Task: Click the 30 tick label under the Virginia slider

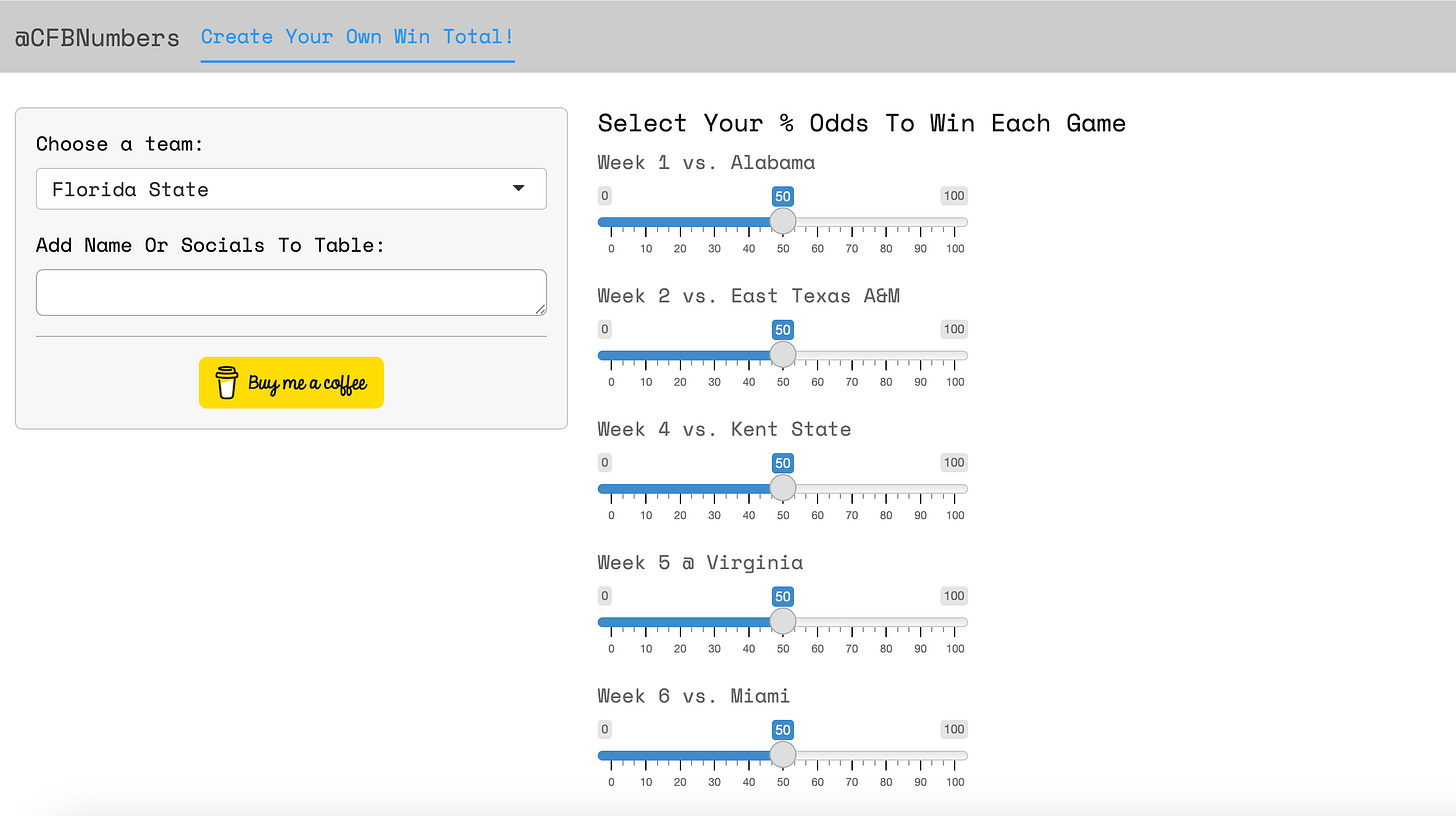Action: 714,649
